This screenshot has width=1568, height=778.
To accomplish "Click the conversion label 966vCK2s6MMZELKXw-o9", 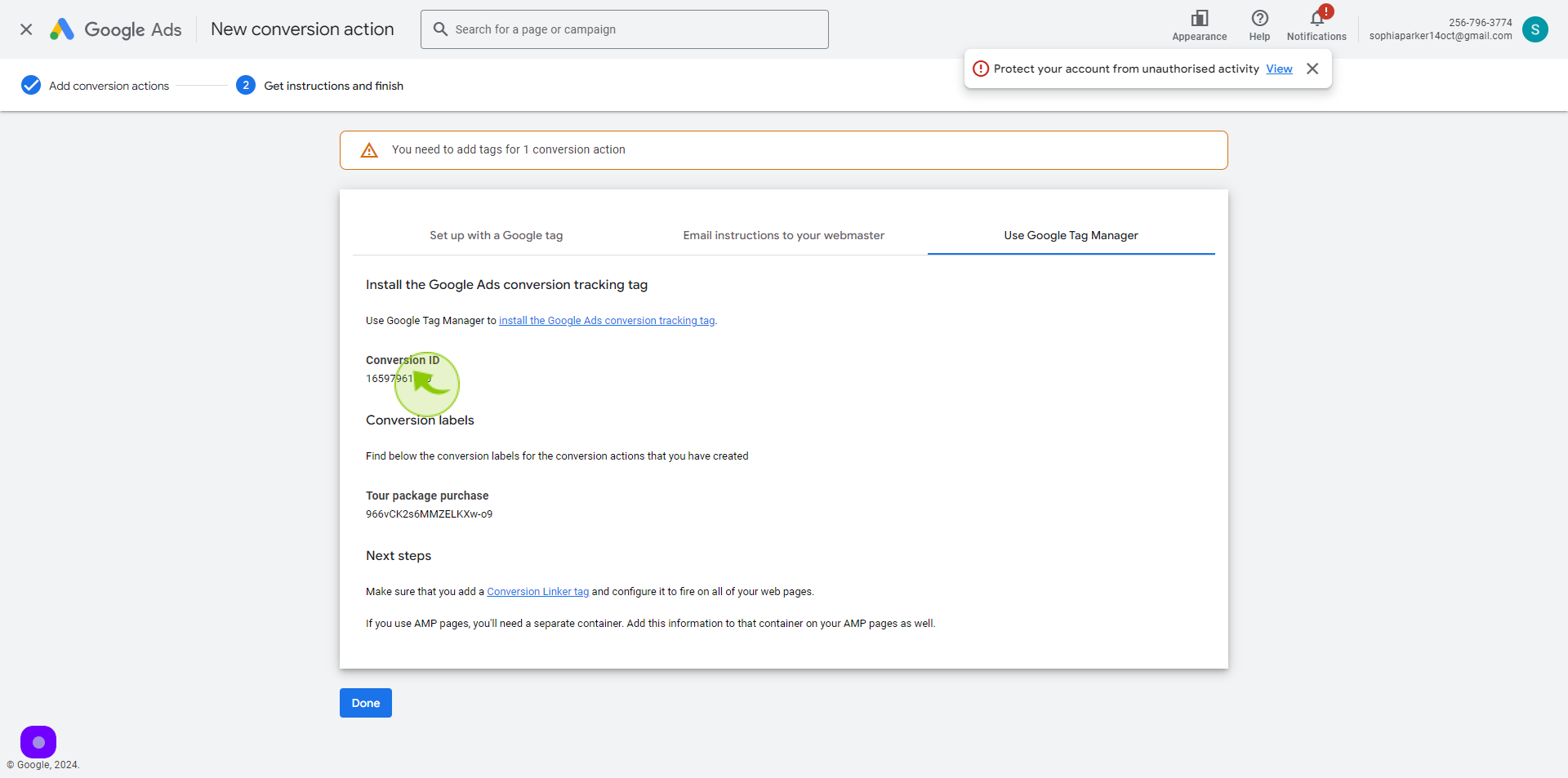I will (430, 514).
